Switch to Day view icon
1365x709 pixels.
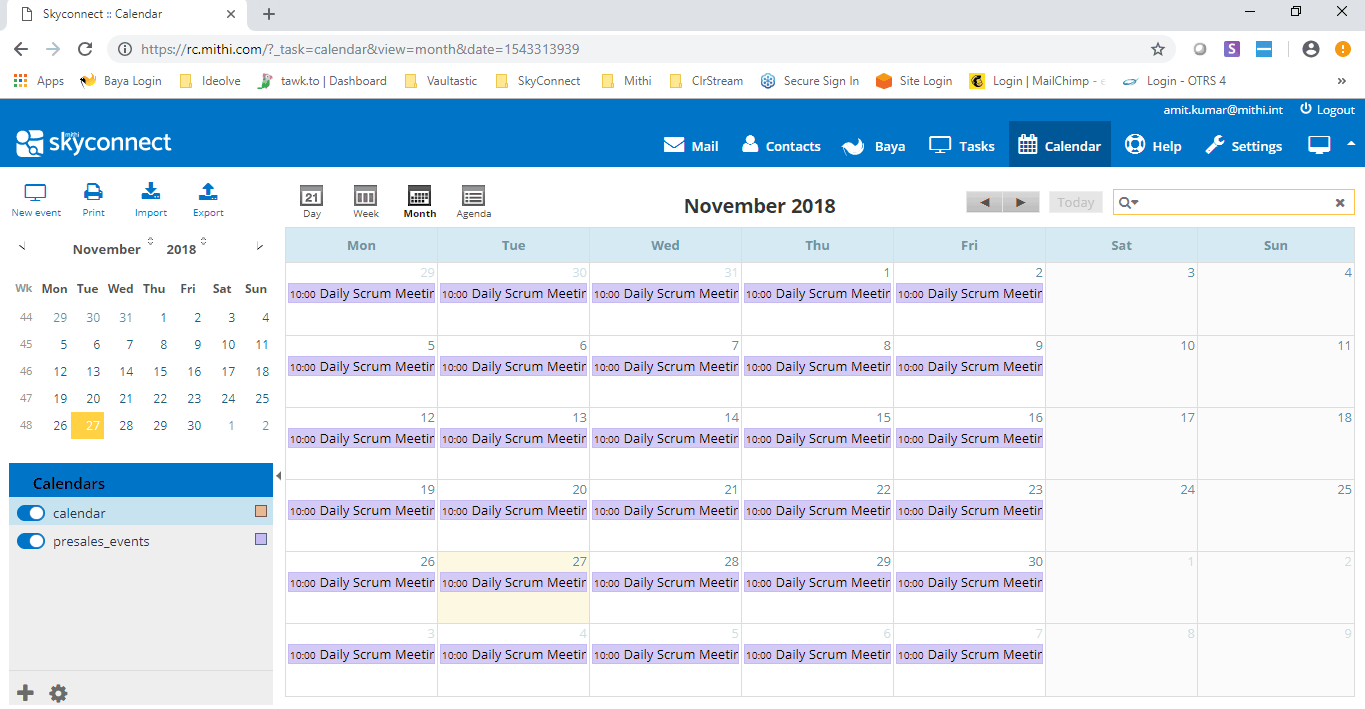pyautogui.click(x=312, y=202)
